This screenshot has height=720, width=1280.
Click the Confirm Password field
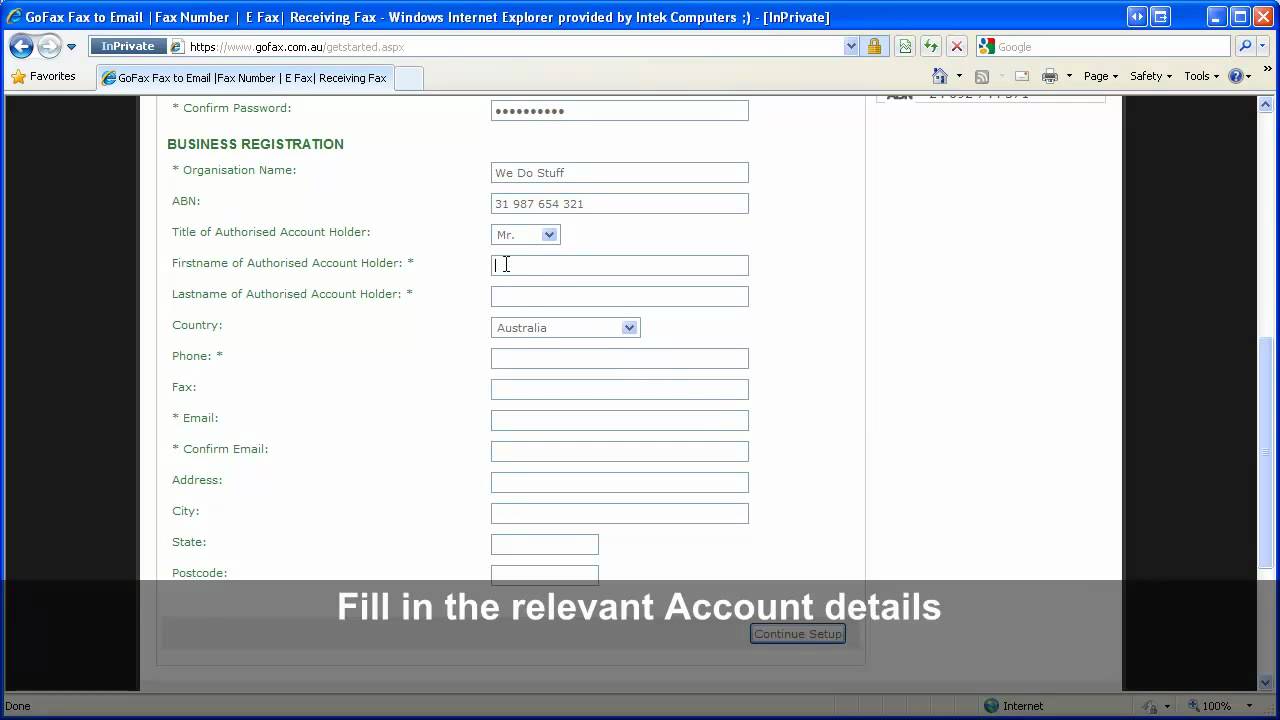point(620,110)
